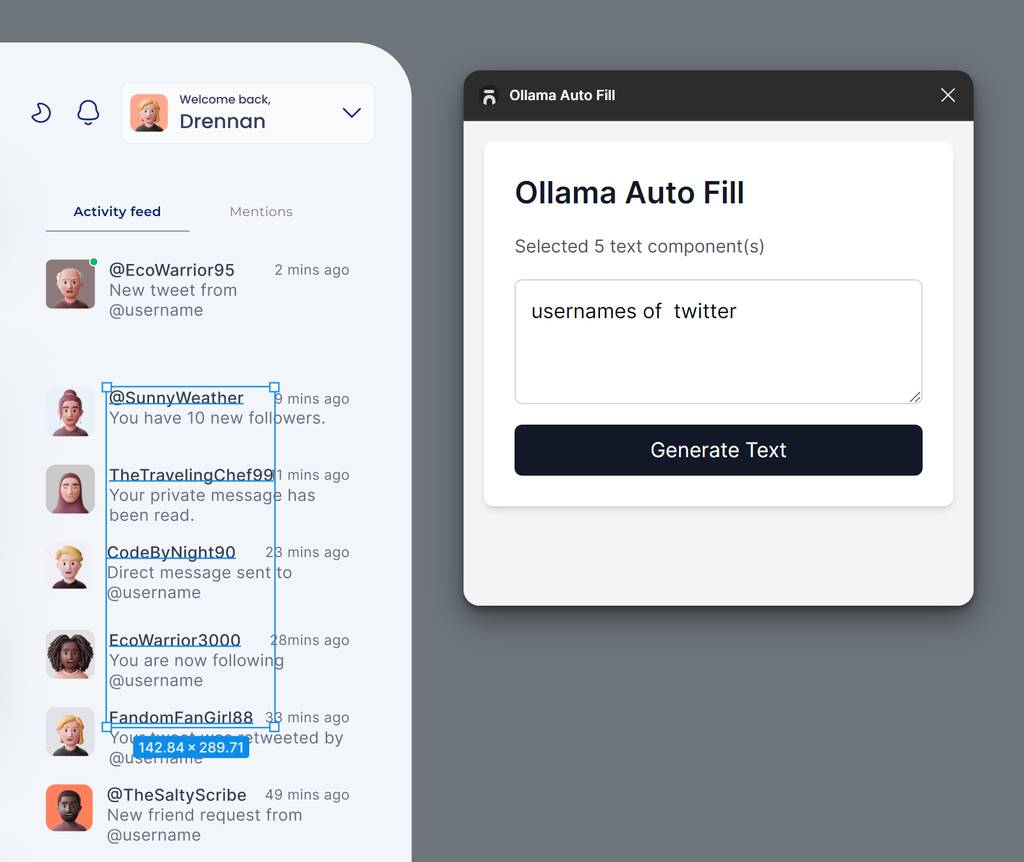Click Drennan's profile avatar
This screenshot has height=862, width=1024.
pos(149,113)
